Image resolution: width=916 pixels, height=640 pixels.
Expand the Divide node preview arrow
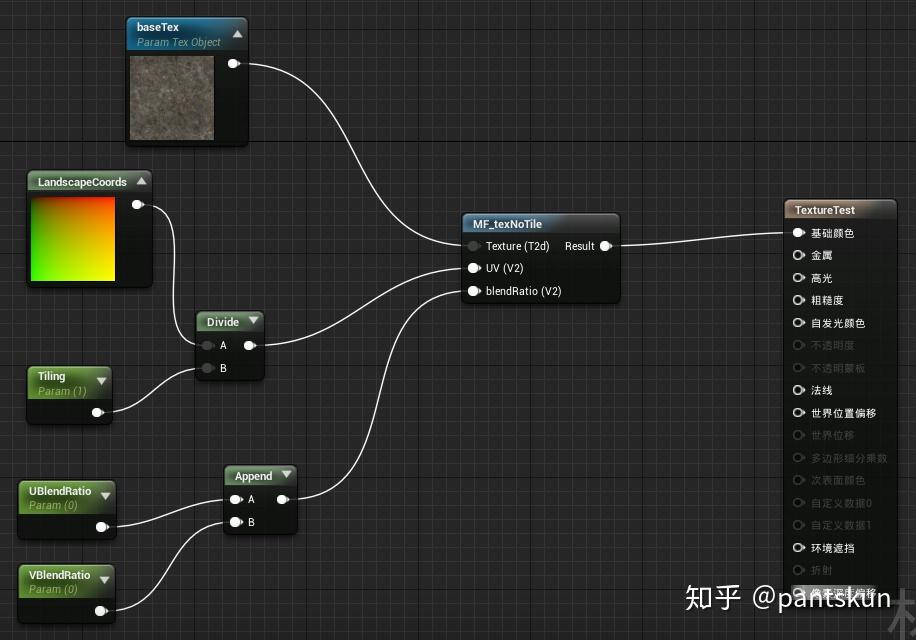(x=254, y=320)
